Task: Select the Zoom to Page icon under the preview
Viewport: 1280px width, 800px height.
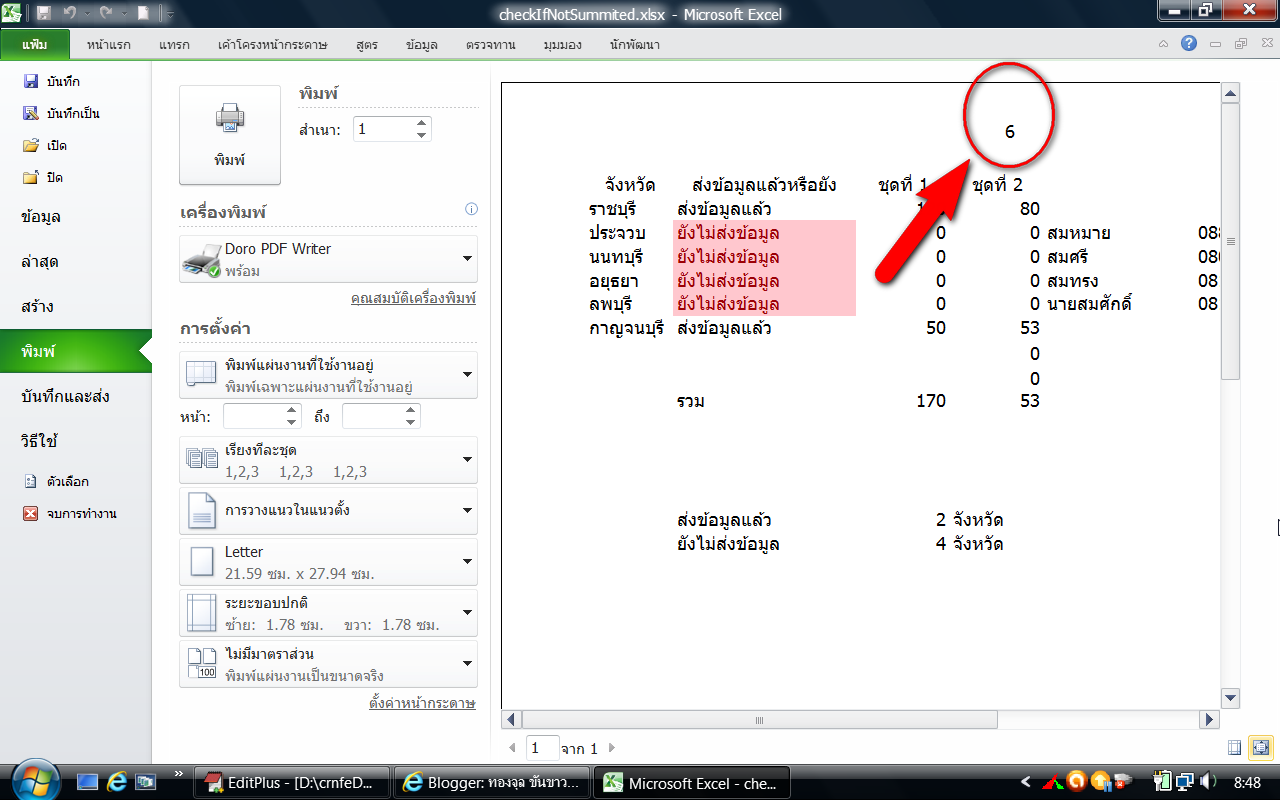Action: click(1261, 748)
